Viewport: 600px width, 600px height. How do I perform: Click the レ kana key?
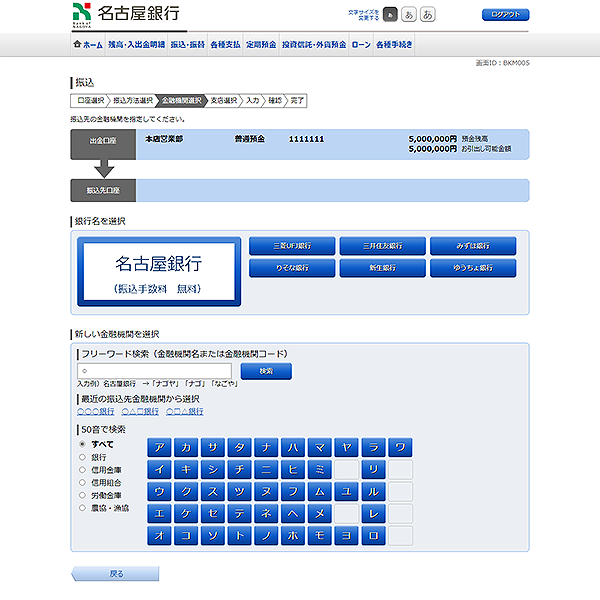[373, 514]
